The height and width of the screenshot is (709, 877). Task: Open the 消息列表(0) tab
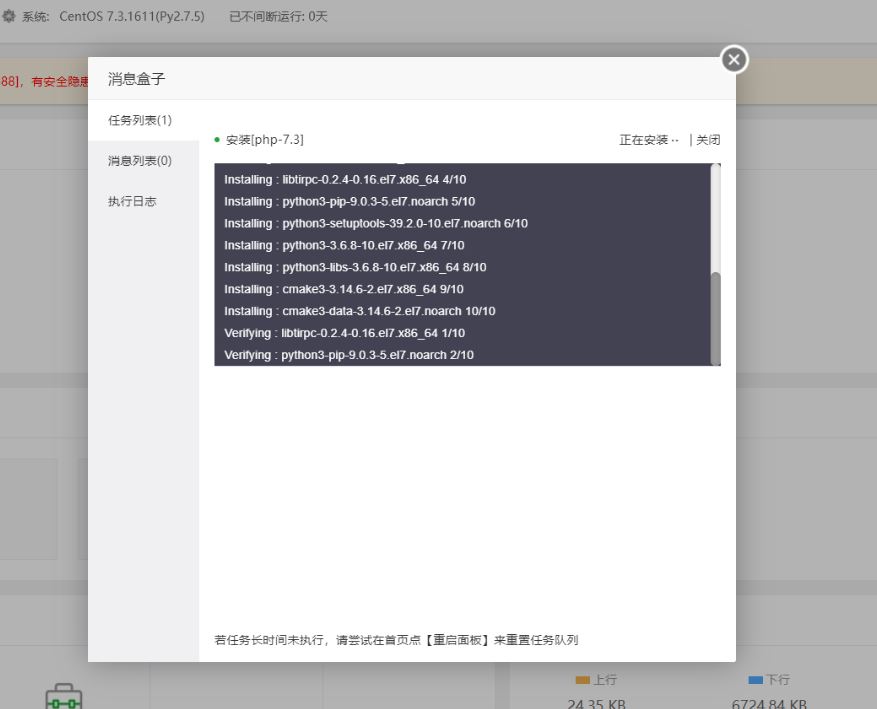(140, 161)
